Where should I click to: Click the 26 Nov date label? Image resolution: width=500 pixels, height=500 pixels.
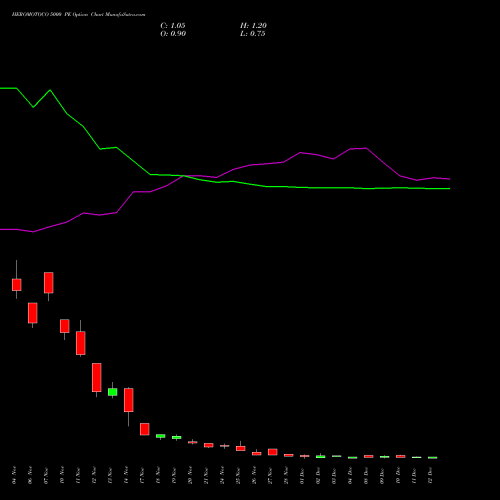(x=254, y=475)
